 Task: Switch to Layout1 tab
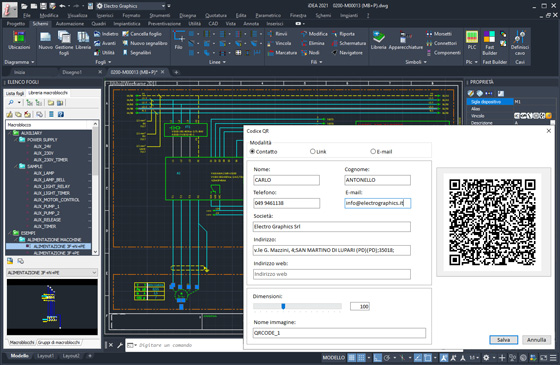click(45, 356)
